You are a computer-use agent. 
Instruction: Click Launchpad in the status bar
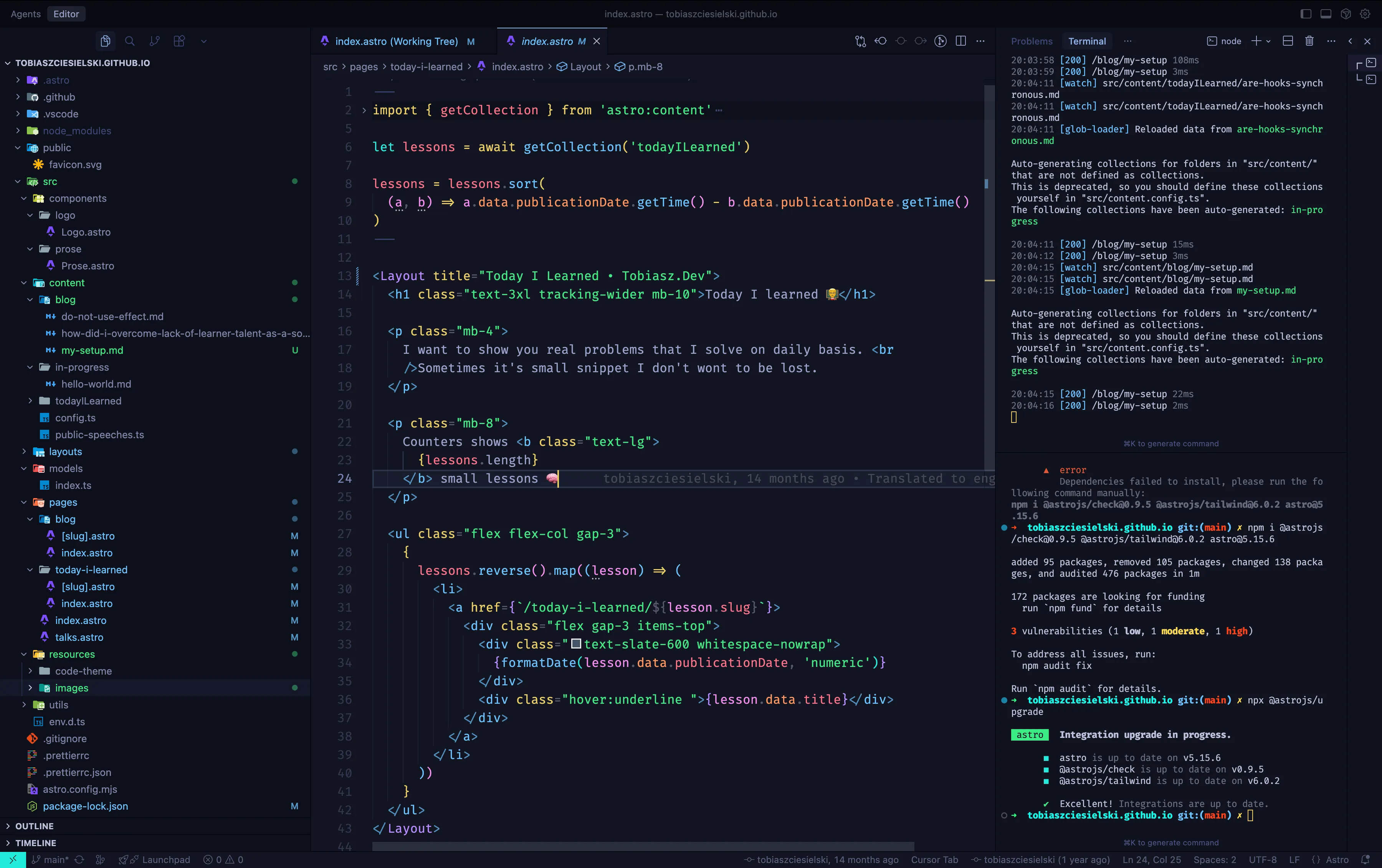[165, 860]
